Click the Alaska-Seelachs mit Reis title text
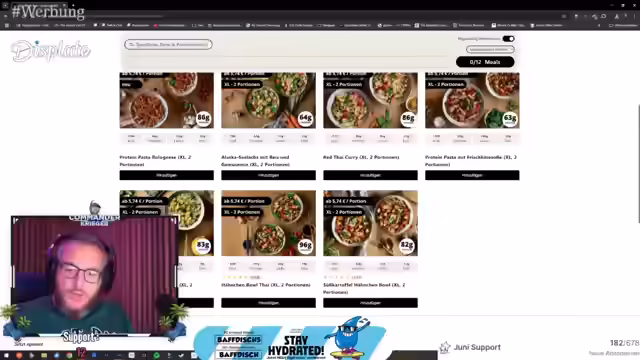This screenshot has height=360, width=640. point(256,160)
